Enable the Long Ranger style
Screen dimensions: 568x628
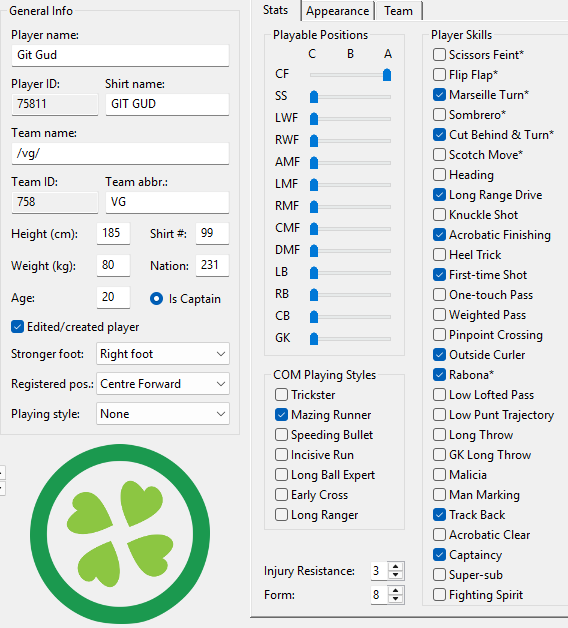click(x=281, y=515)
